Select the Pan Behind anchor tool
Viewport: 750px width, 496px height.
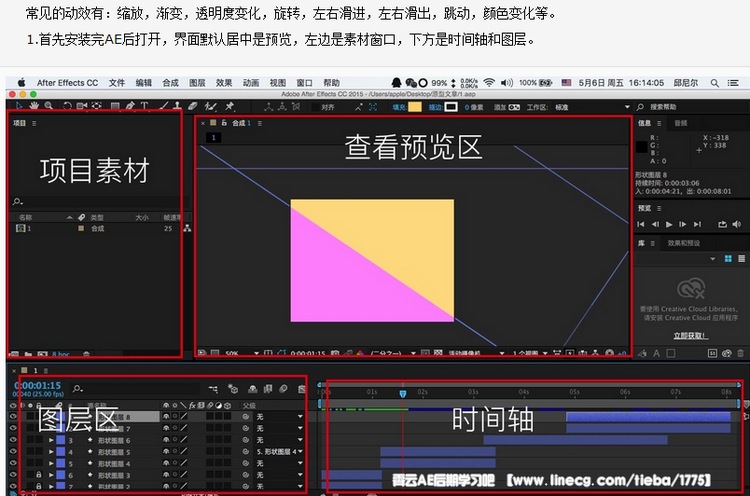[97, 106]
